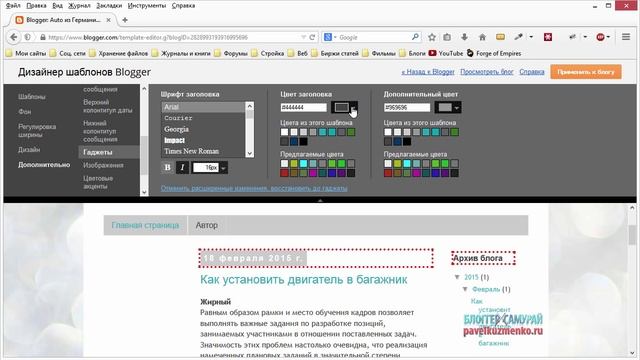Bookmark this page with the star icon
Viewport: 640px width, 360px height.
coord(432,37)
